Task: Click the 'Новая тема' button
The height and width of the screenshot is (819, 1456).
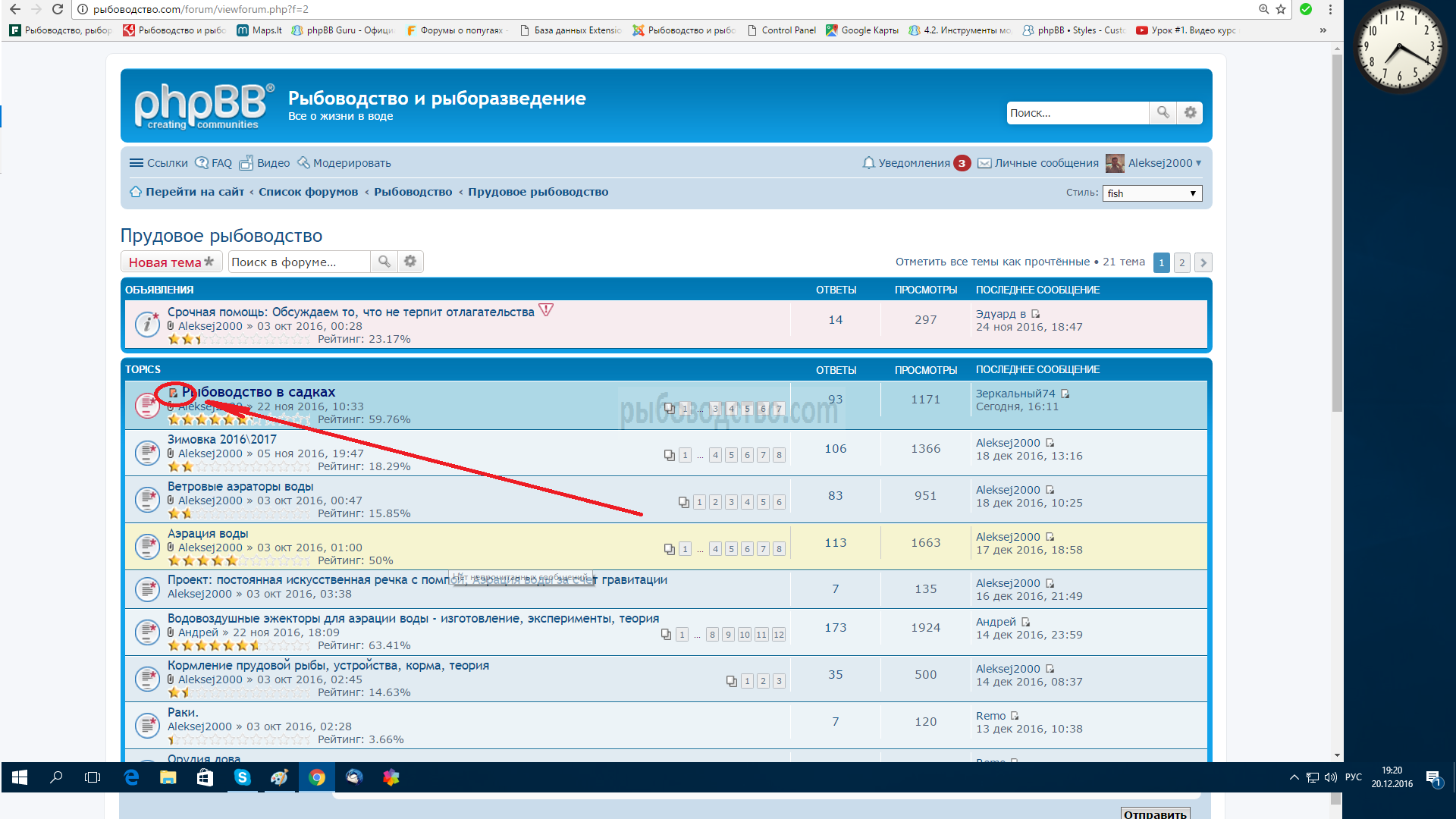Action: click(x=171, y=262)
